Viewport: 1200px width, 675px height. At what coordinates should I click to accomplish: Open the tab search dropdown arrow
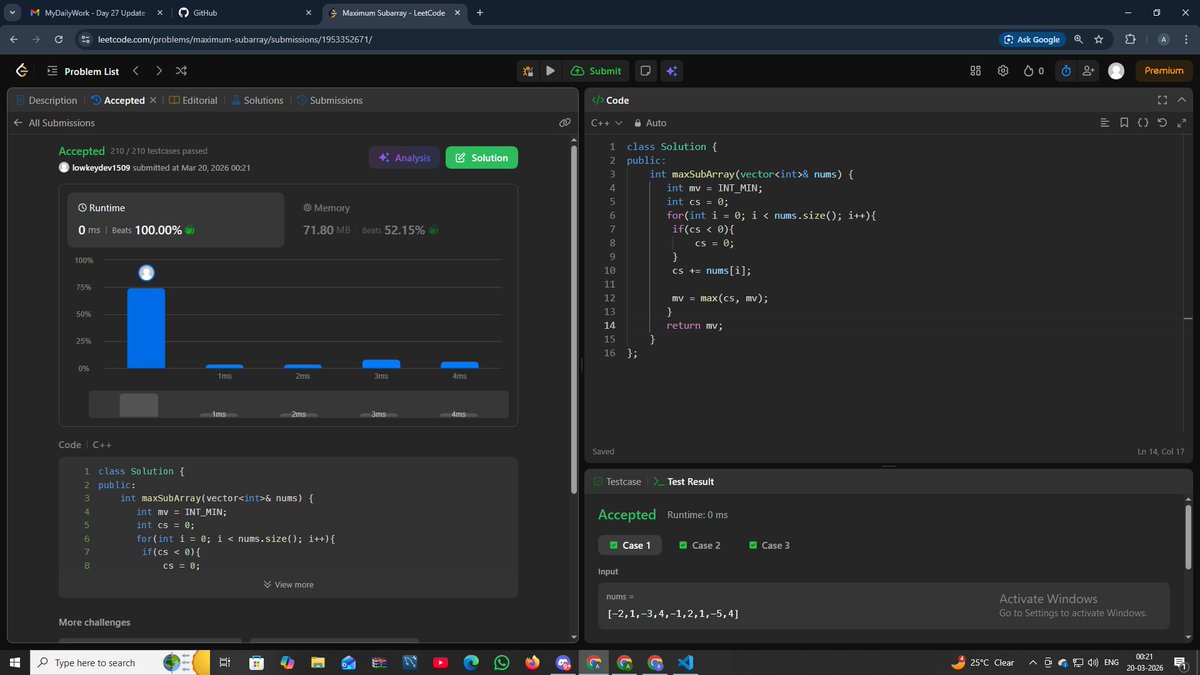point(11,12)
